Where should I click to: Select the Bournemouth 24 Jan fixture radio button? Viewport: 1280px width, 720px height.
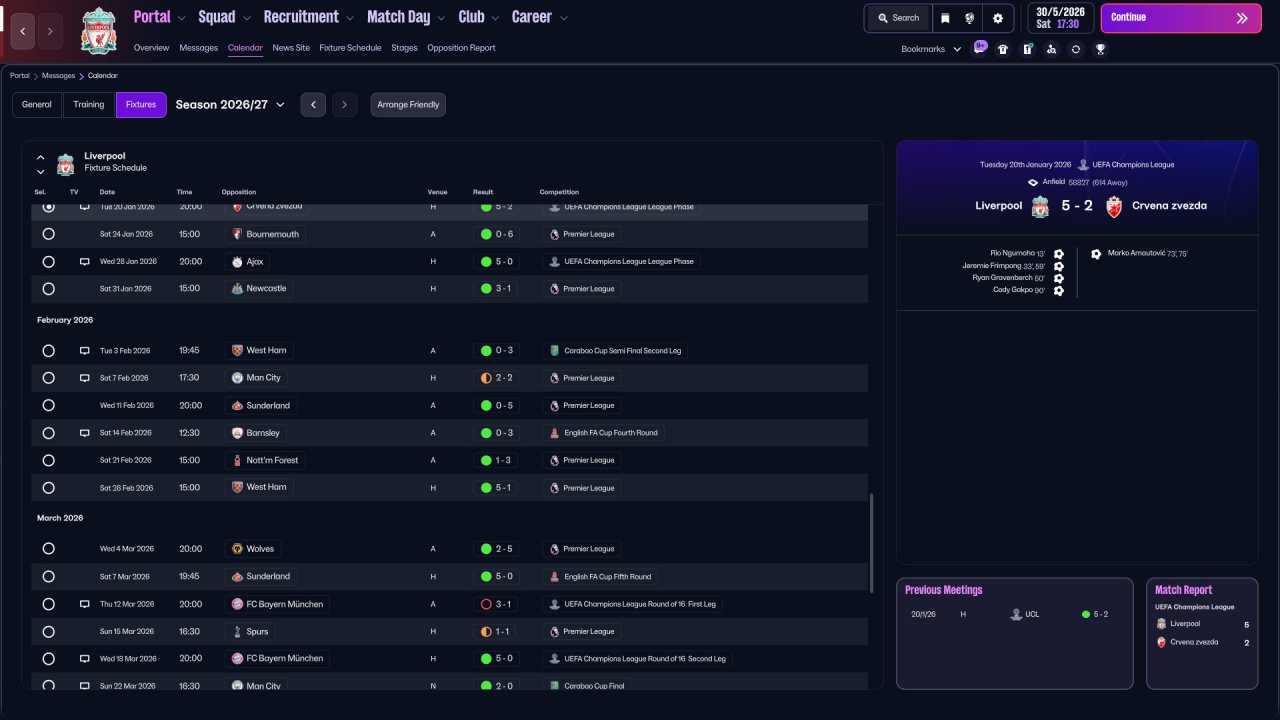pyautogui.click(x=48, y=234)
